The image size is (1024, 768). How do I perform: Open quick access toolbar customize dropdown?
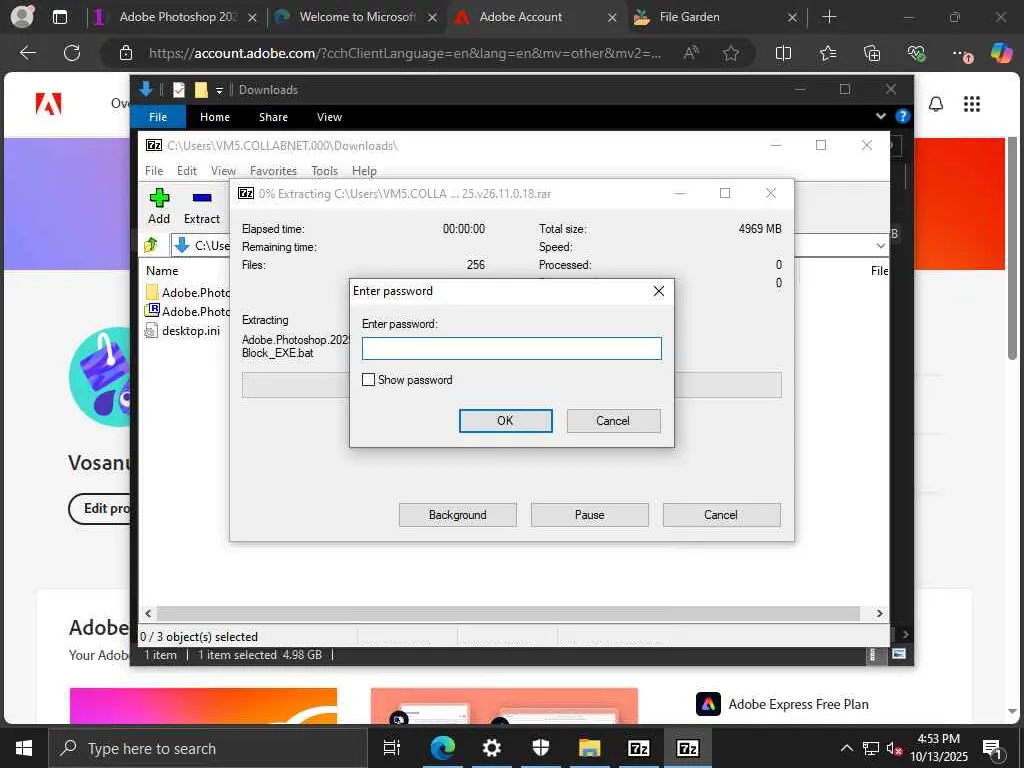coord(219,90)
